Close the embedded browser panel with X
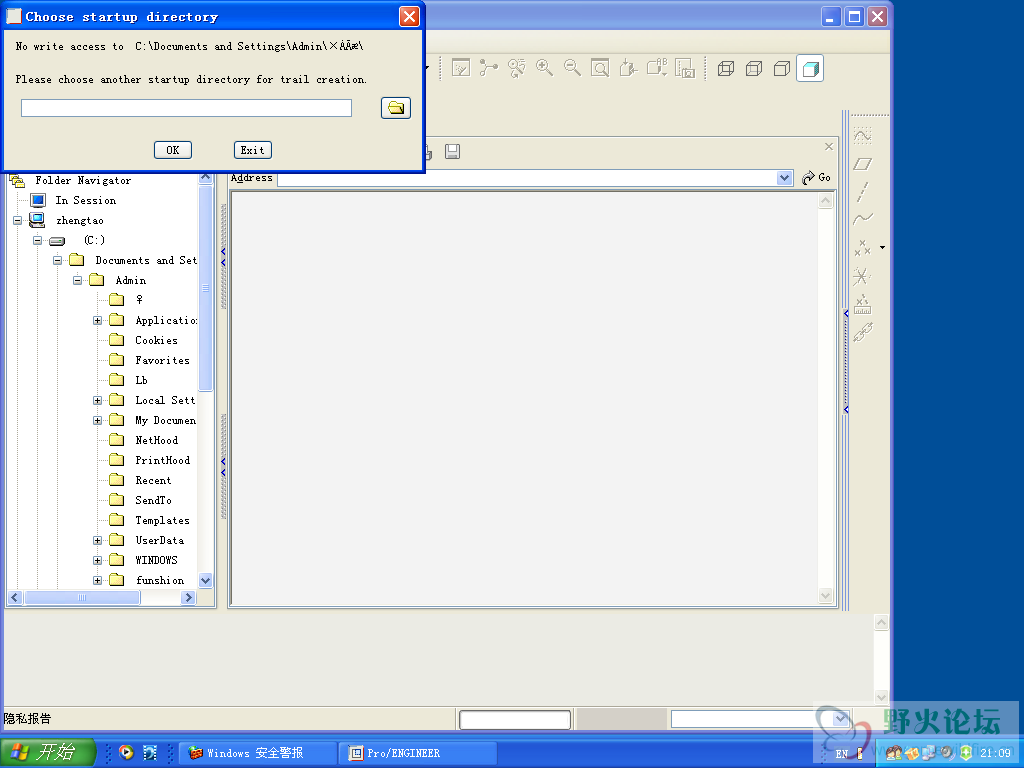 coord(829,147)
